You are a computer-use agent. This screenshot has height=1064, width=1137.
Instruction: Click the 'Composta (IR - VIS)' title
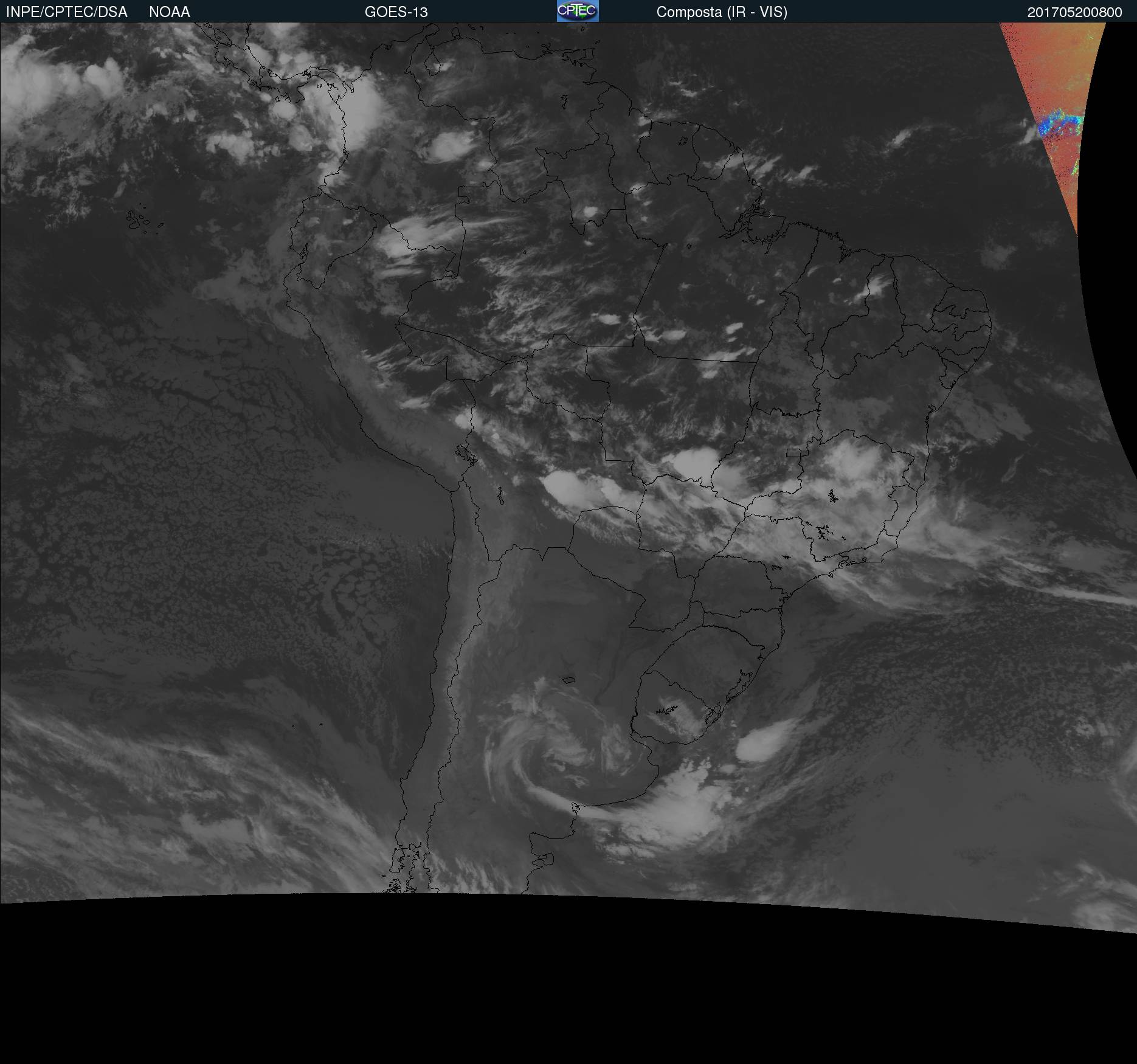[722, 12]
